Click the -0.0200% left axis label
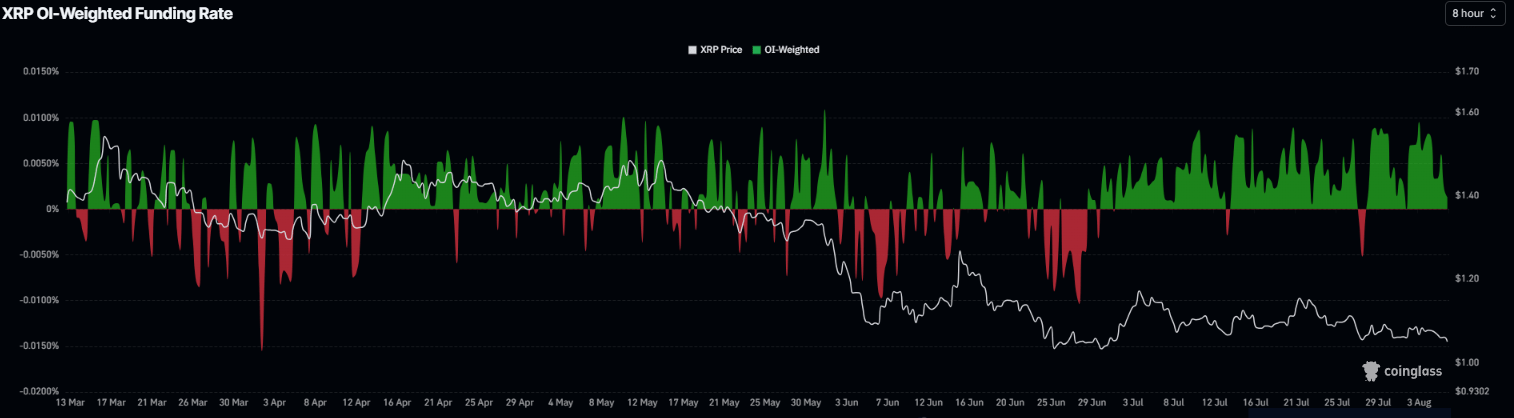 [39, 391]
